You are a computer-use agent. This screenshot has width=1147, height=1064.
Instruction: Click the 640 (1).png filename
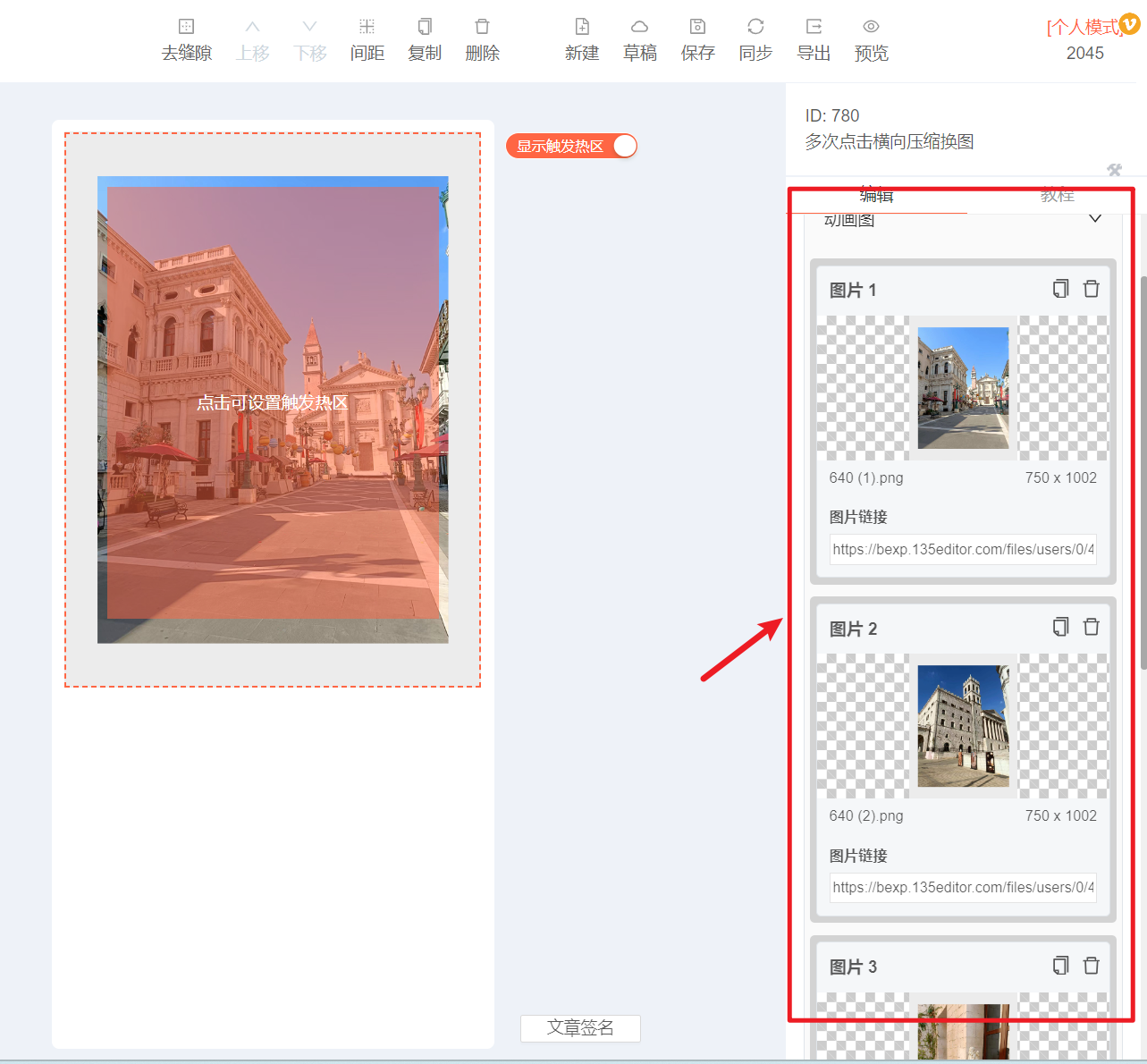click(866, 477)
